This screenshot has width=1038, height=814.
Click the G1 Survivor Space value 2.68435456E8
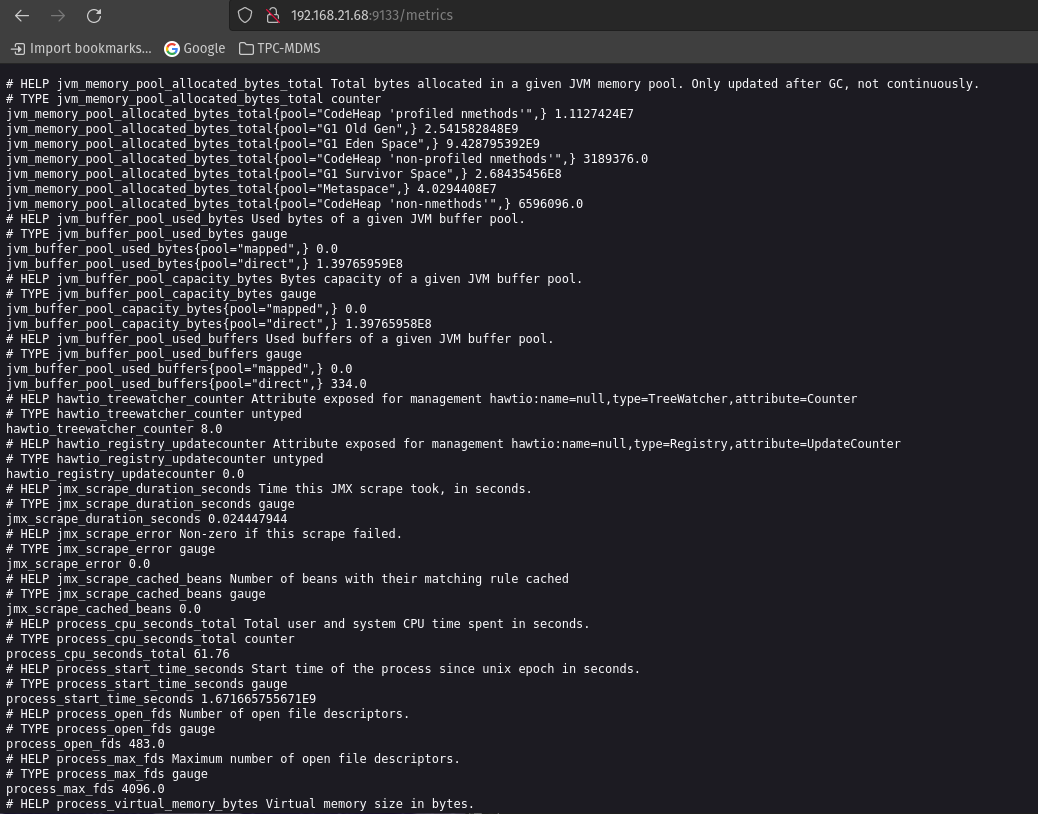[518, 173]
